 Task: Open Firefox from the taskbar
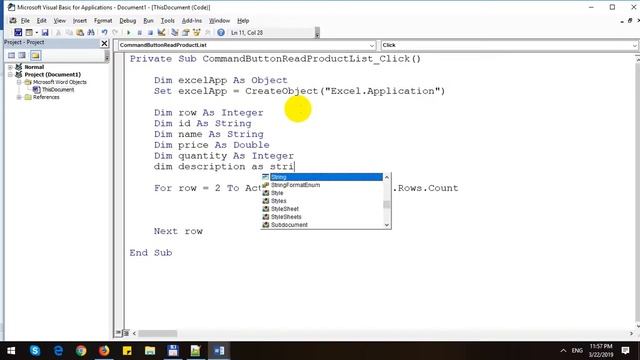[104, 351]
